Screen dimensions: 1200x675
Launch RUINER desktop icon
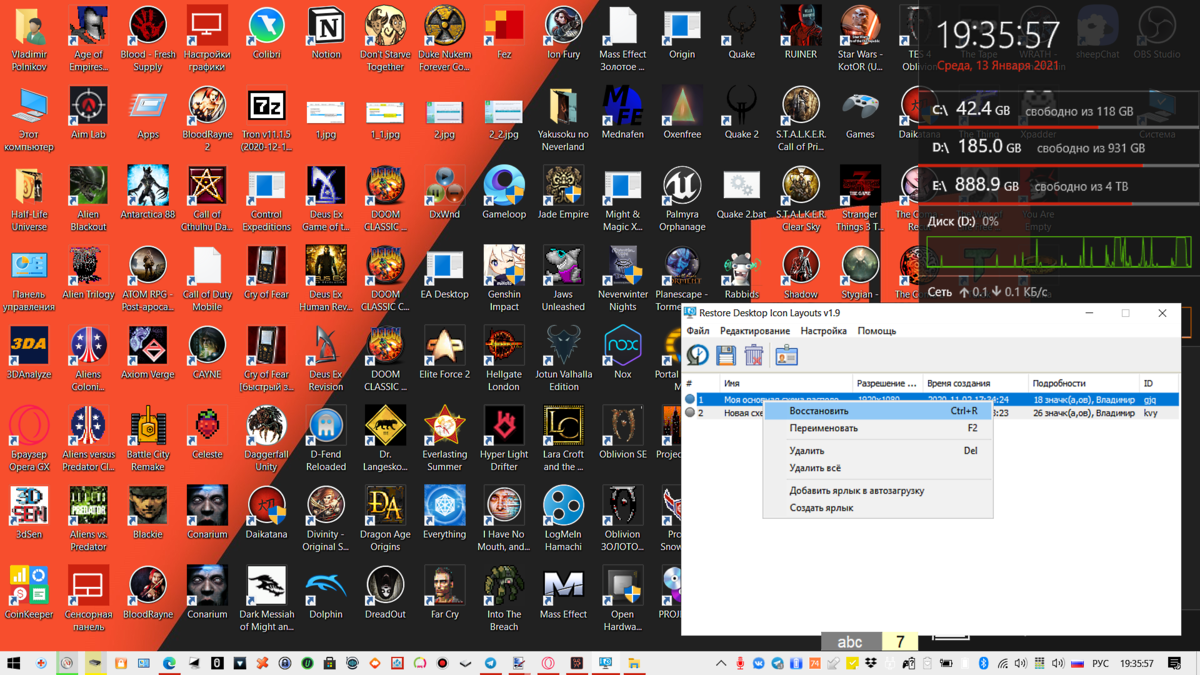click(801, 32)
